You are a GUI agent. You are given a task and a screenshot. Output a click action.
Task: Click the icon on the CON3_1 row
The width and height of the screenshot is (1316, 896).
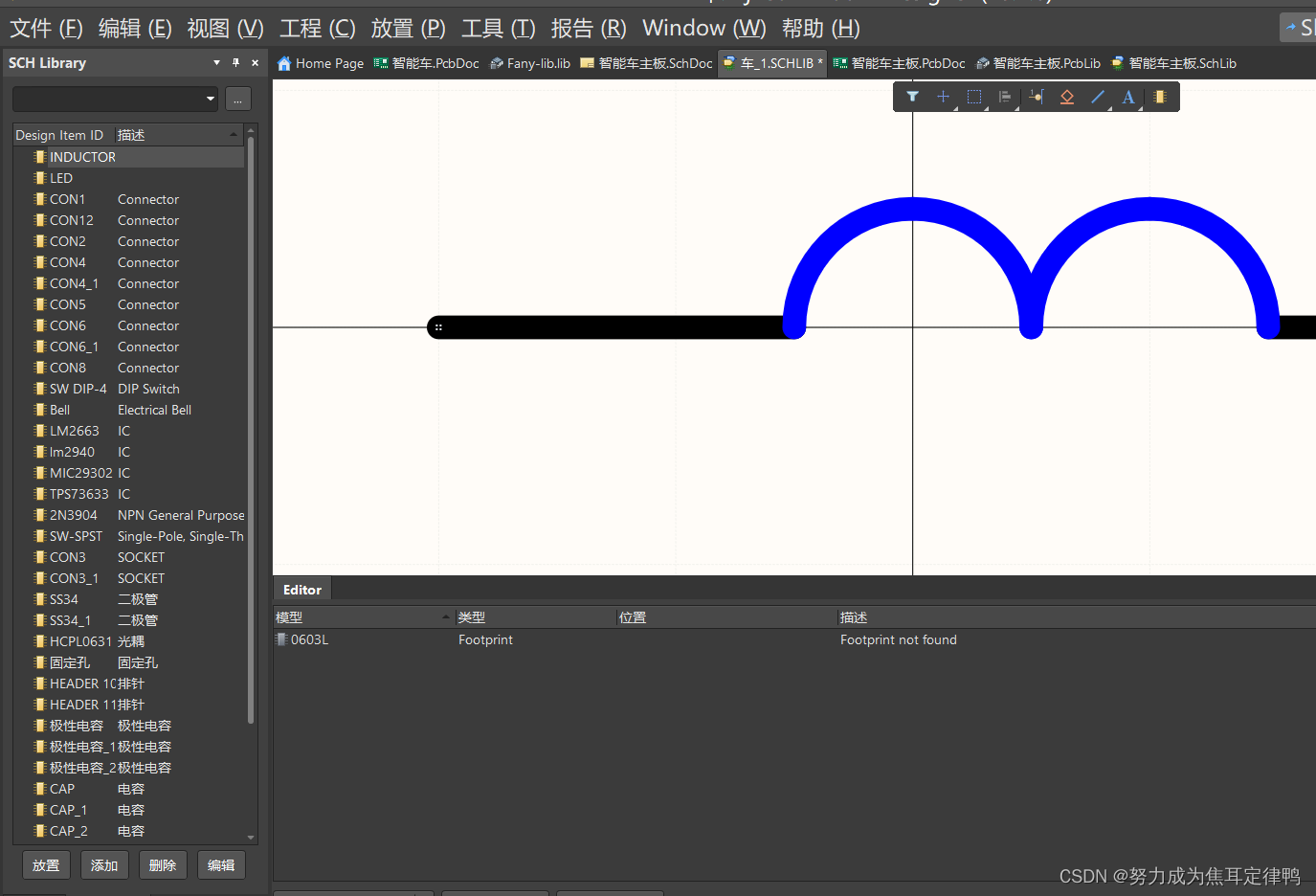pyautogui.click(x=40, y=578)
